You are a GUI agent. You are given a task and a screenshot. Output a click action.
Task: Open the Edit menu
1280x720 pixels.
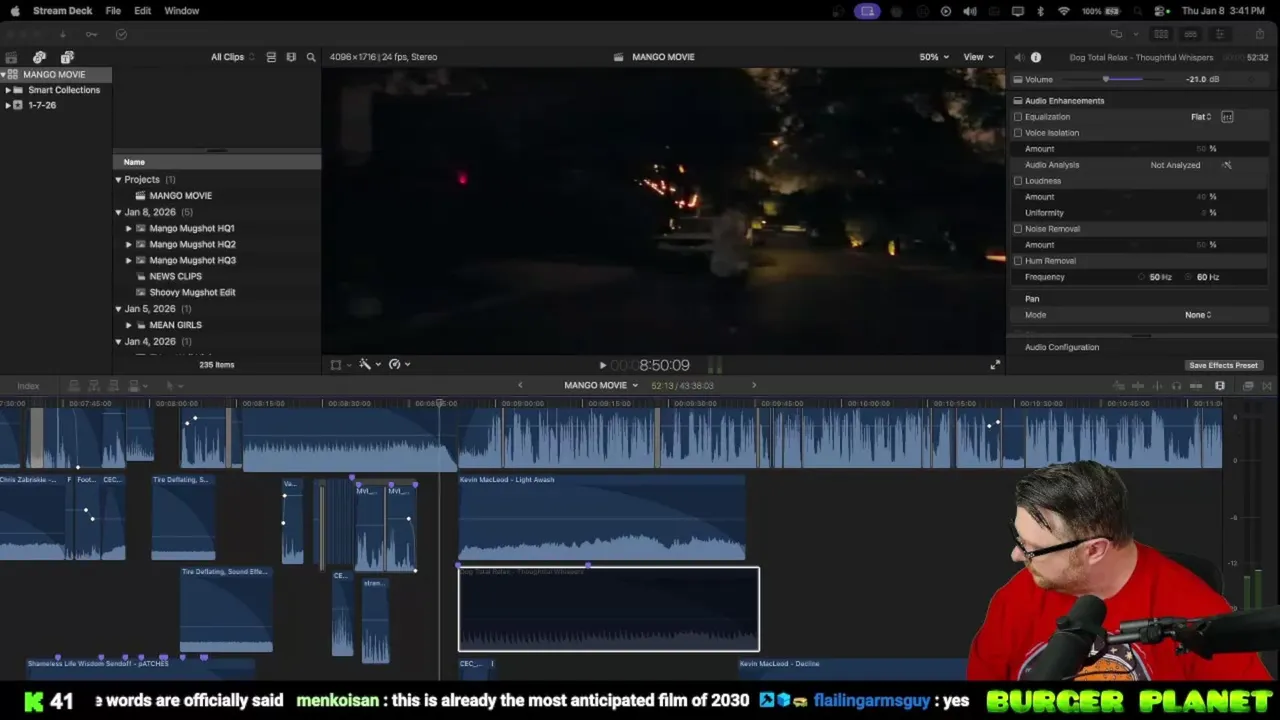pos(143,11)
